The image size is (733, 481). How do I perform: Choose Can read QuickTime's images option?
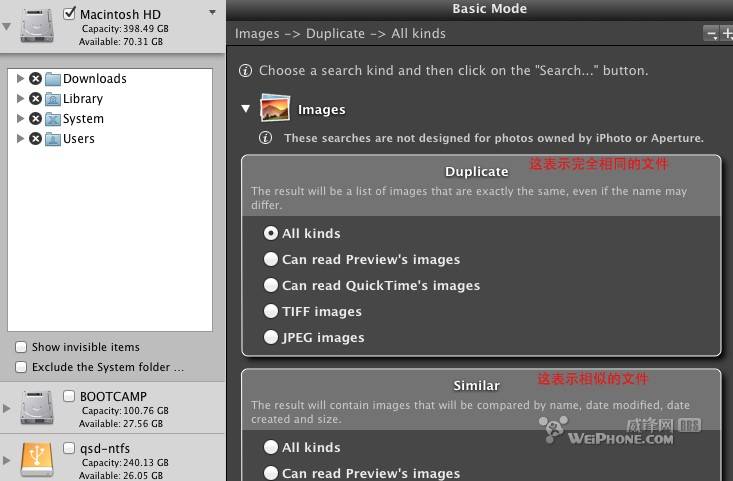pos(271,286)
